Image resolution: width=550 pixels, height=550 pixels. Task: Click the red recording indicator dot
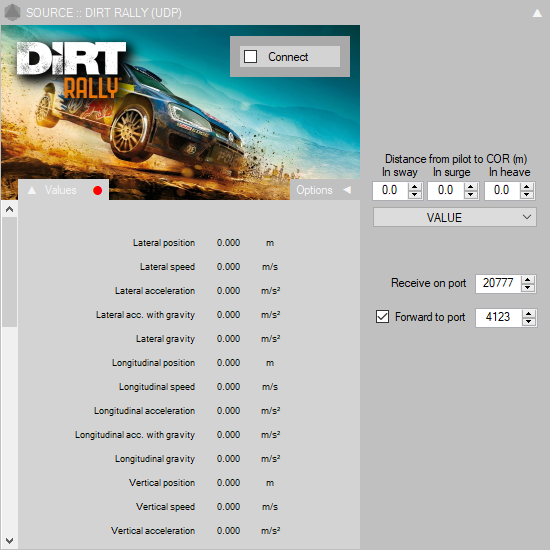pyautogui.click(x=98, y=190)
